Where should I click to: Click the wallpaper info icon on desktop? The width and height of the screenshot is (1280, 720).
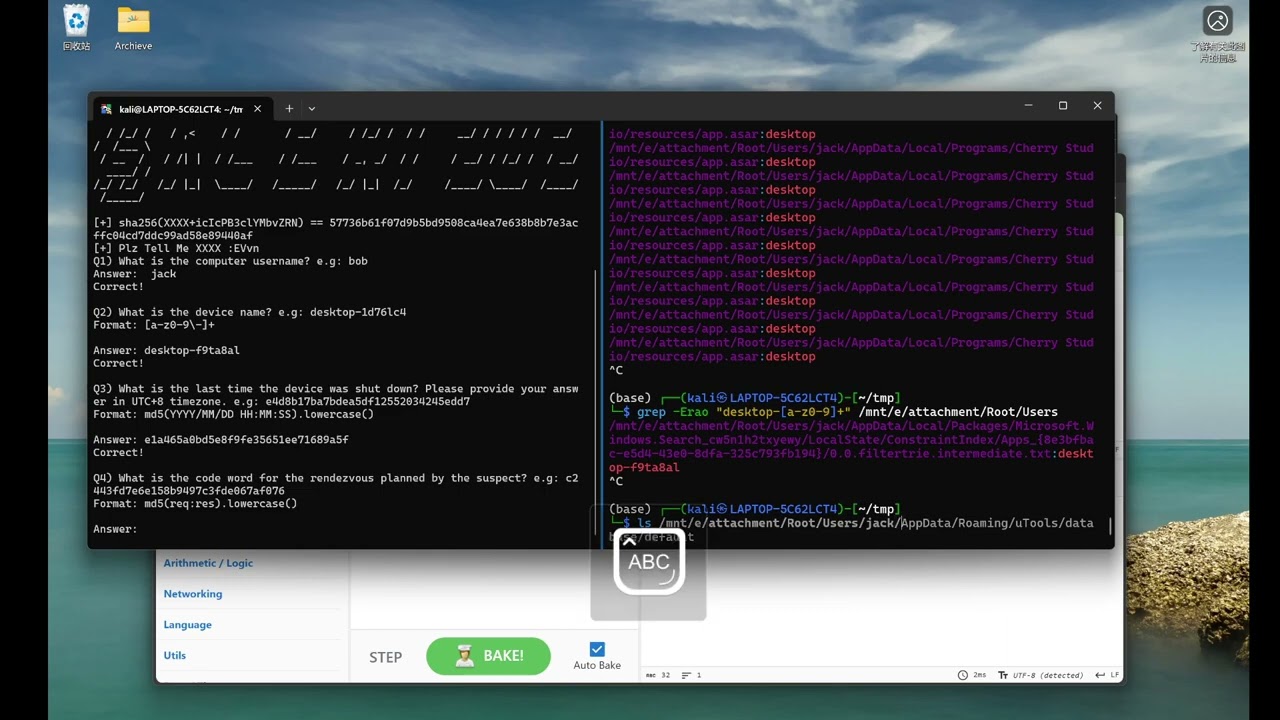point(1217,33)
